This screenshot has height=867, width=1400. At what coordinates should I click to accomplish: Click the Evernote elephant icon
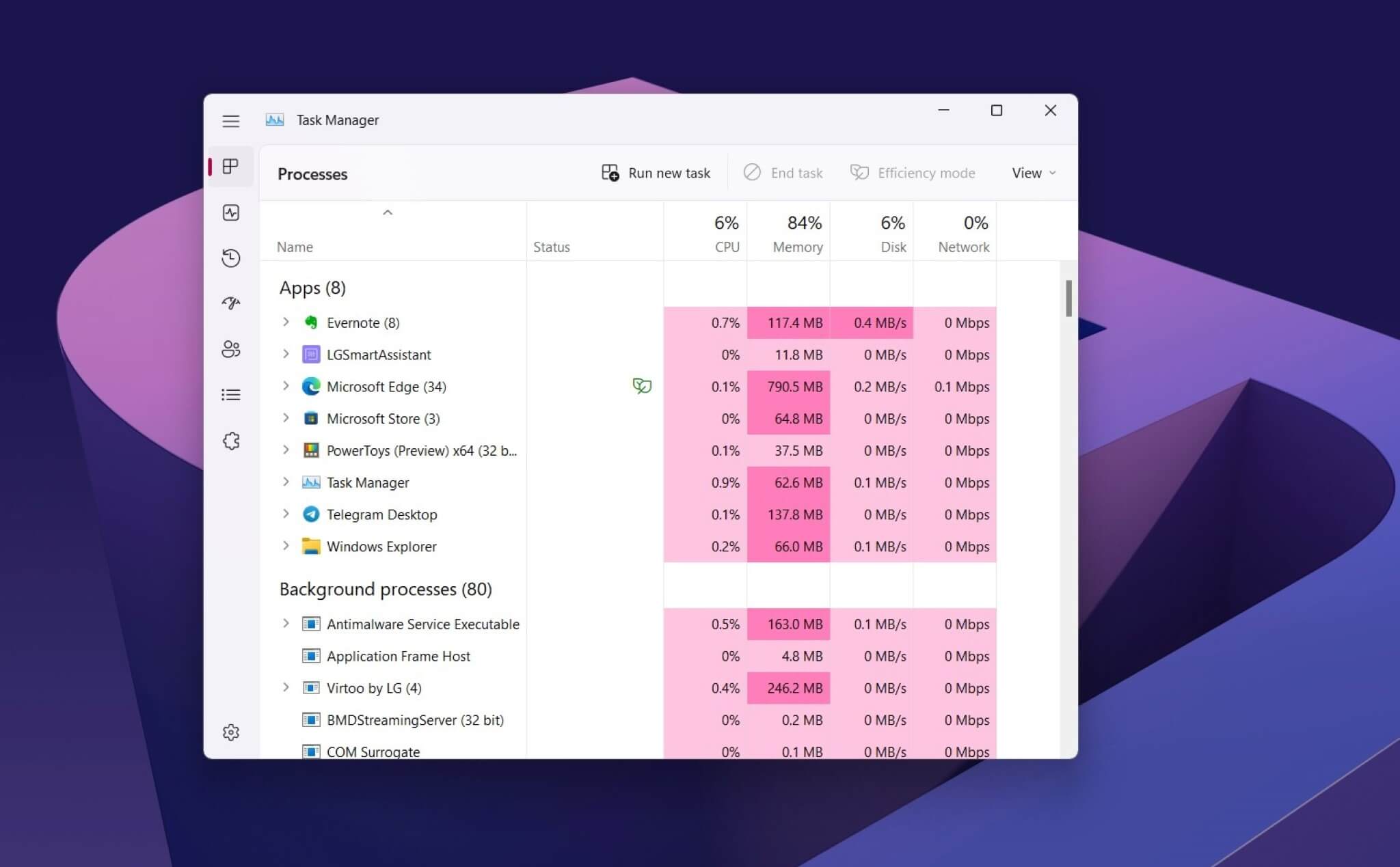311,322
